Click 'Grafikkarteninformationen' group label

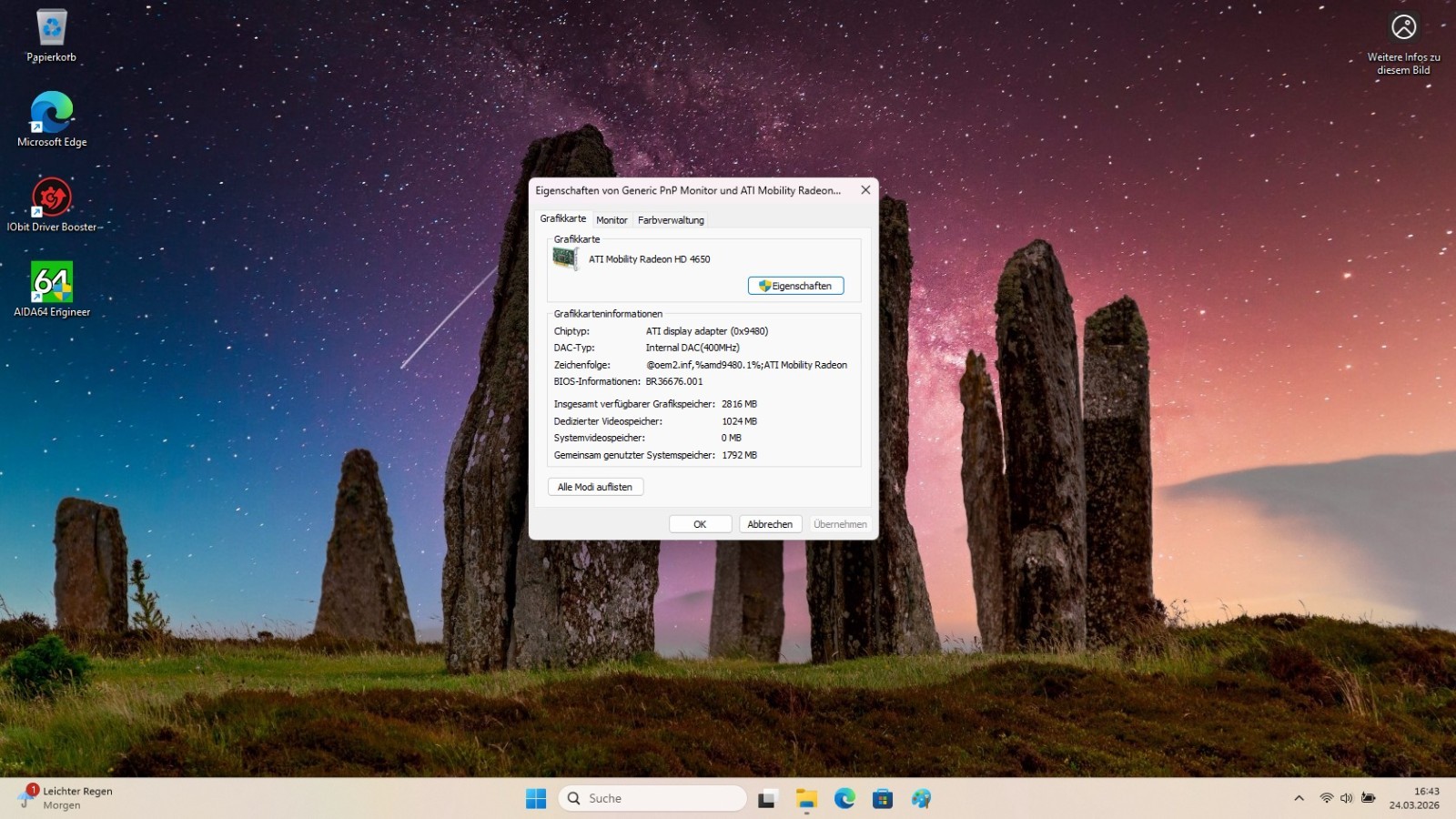(608, 314)
